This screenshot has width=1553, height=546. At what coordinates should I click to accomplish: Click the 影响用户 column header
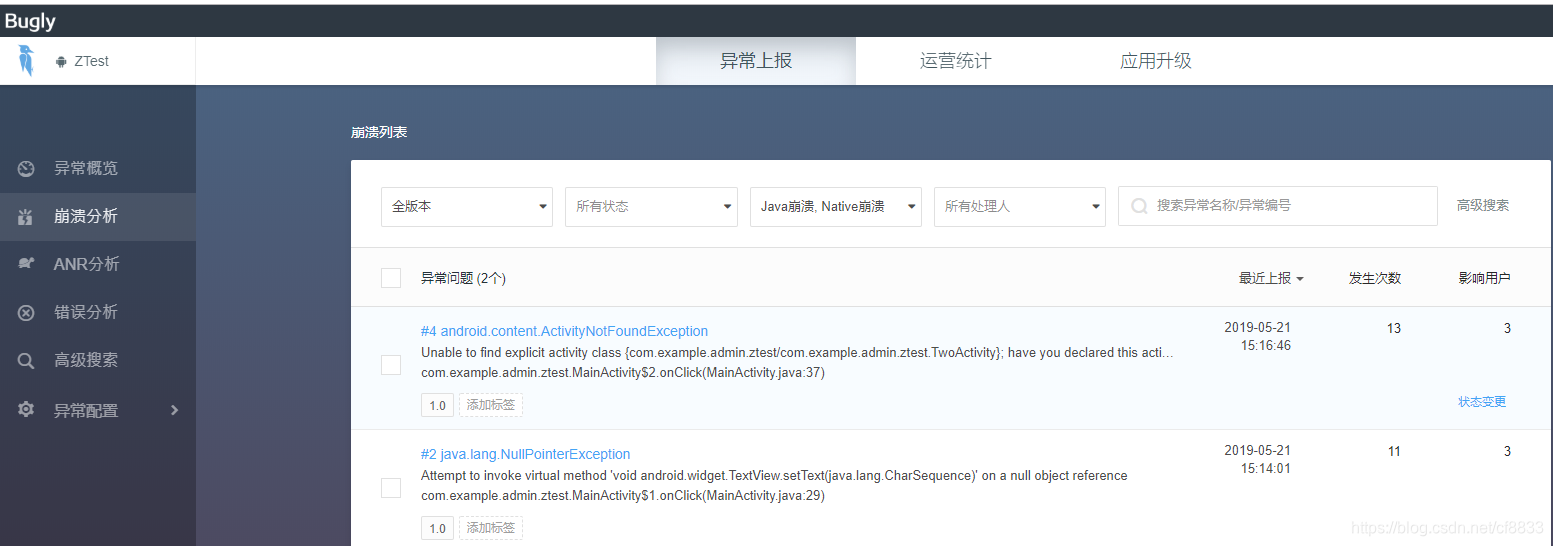tap(1484, 278)
